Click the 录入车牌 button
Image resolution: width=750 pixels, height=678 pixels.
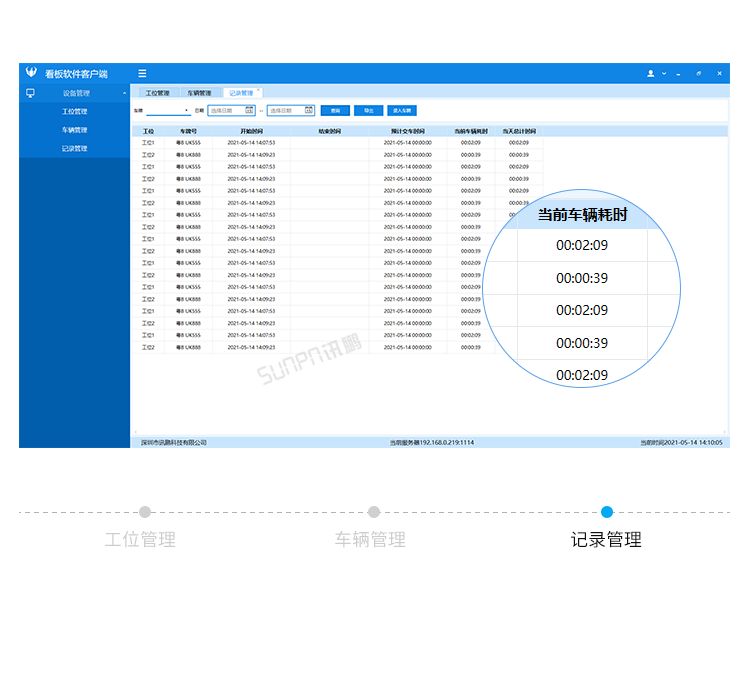(x=402, y=111)
